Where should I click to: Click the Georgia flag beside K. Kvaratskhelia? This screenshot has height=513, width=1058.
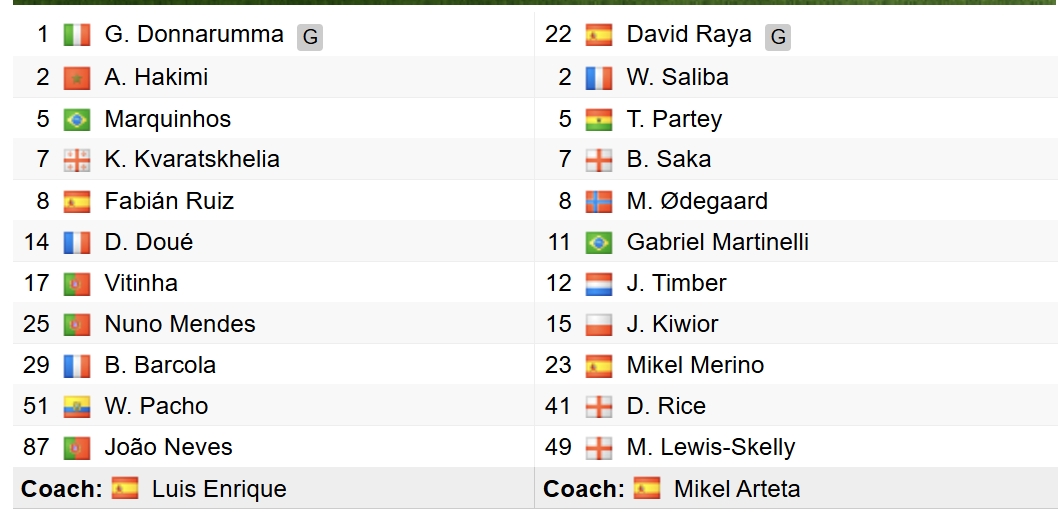pos(76,160)
